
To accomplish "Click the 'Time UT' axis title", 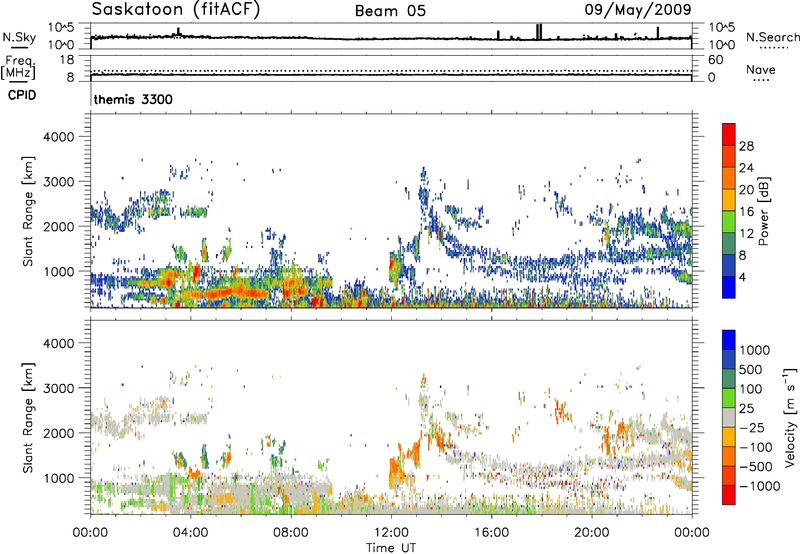I will tap(391, 548).
